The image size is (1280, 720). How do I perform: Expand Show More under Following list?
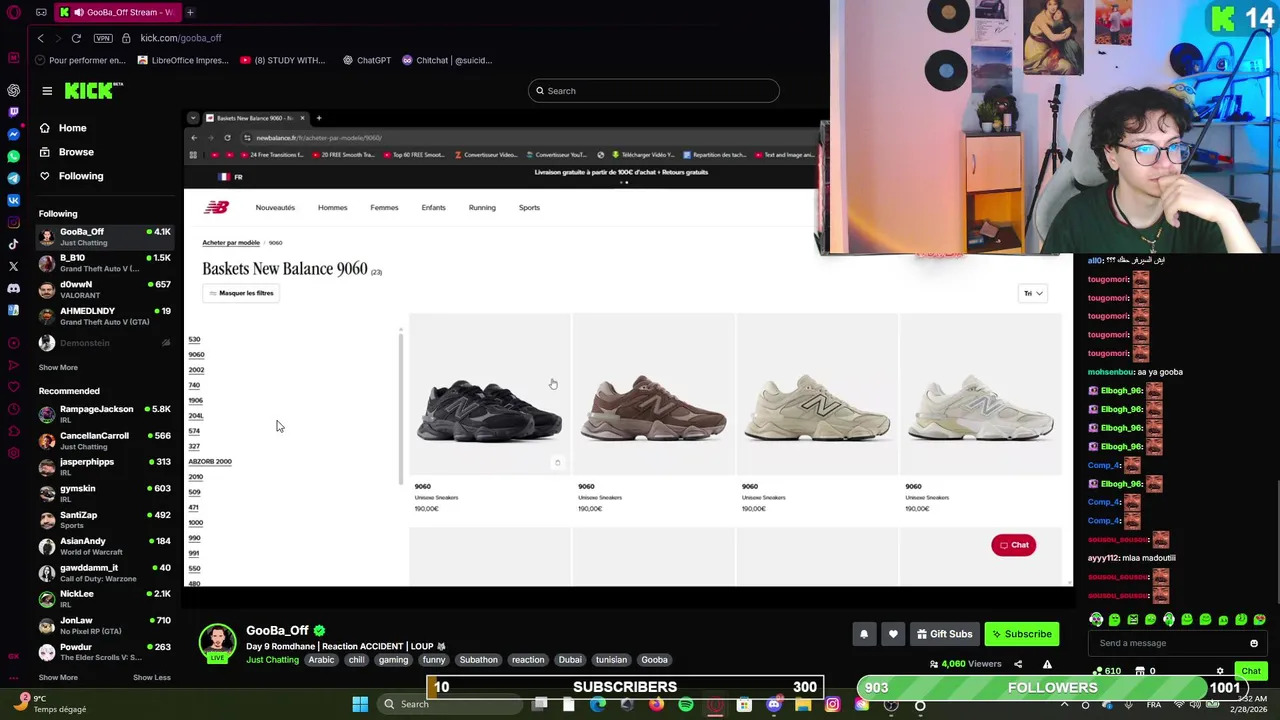[58, 367]
